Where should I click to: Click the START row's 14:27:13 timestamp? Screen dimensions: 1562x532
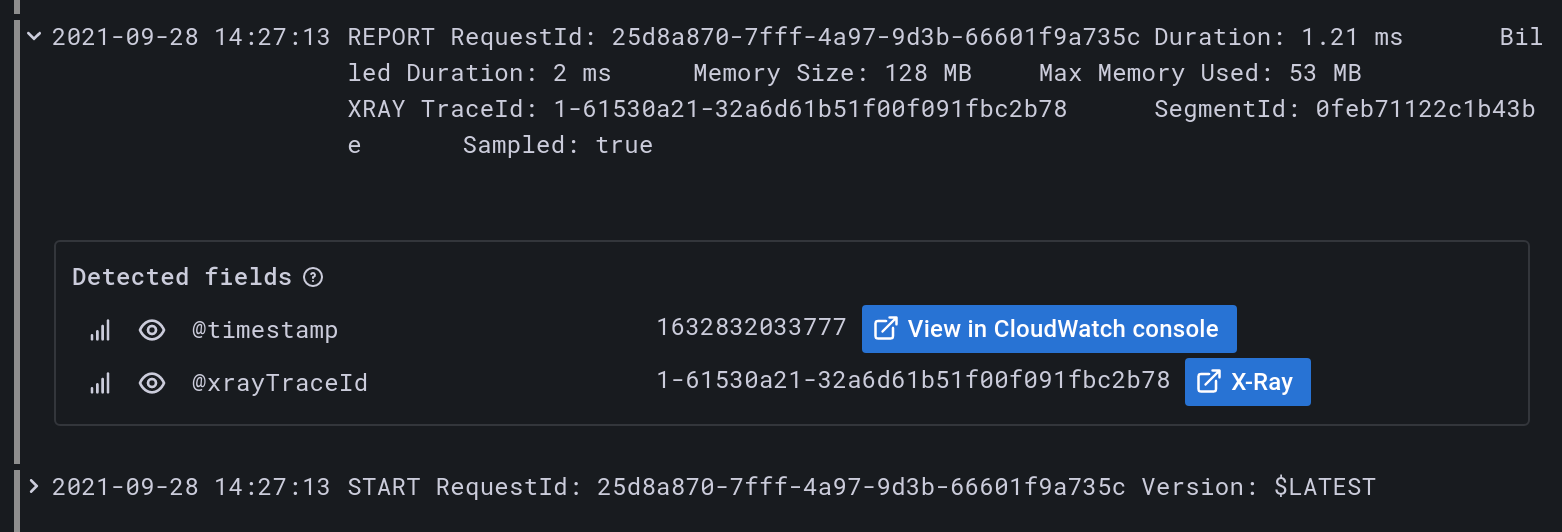[x=190, y=487]
